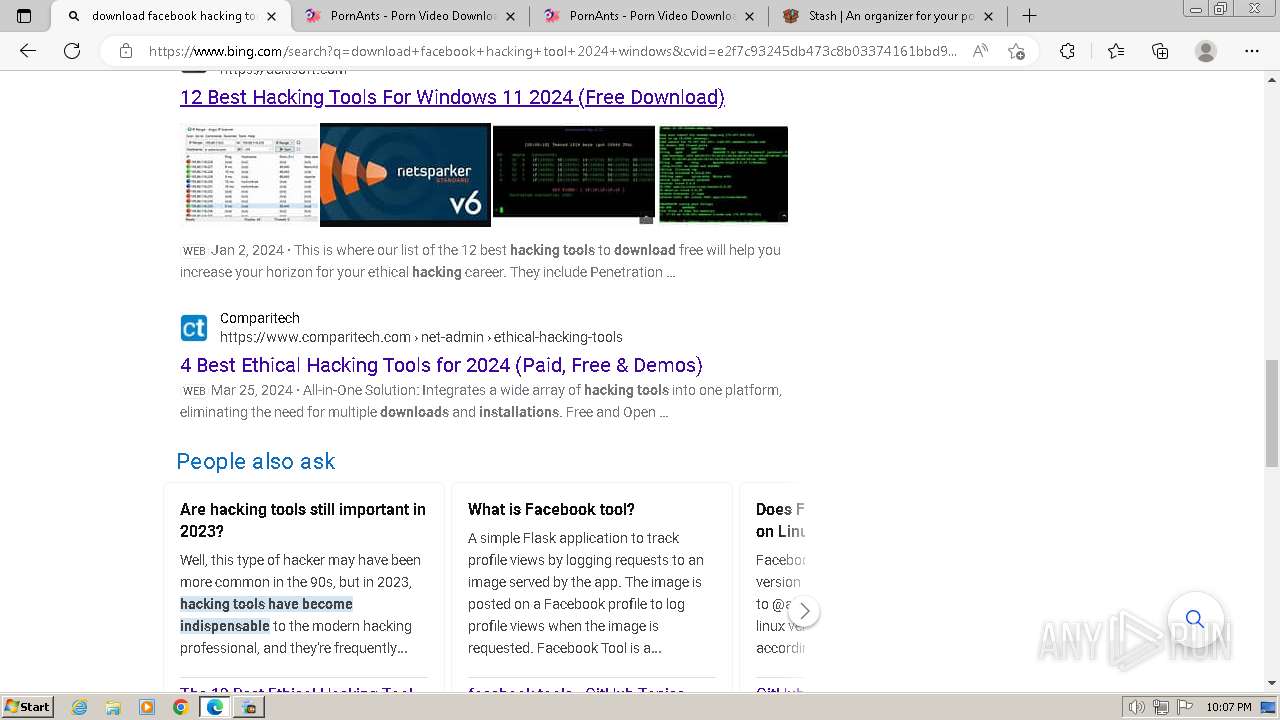
Task: Add this page to favorites
Action: pyautogui.click(x=1017, y=51)
